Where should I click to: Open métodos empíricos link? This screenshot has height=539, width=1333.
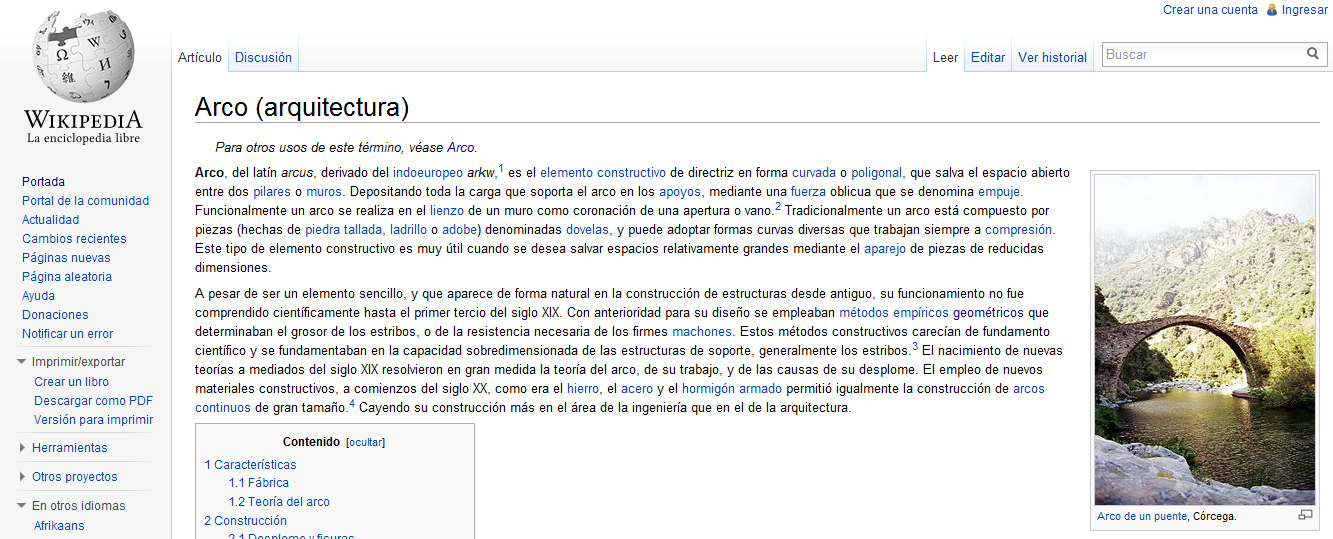(893, 313)
